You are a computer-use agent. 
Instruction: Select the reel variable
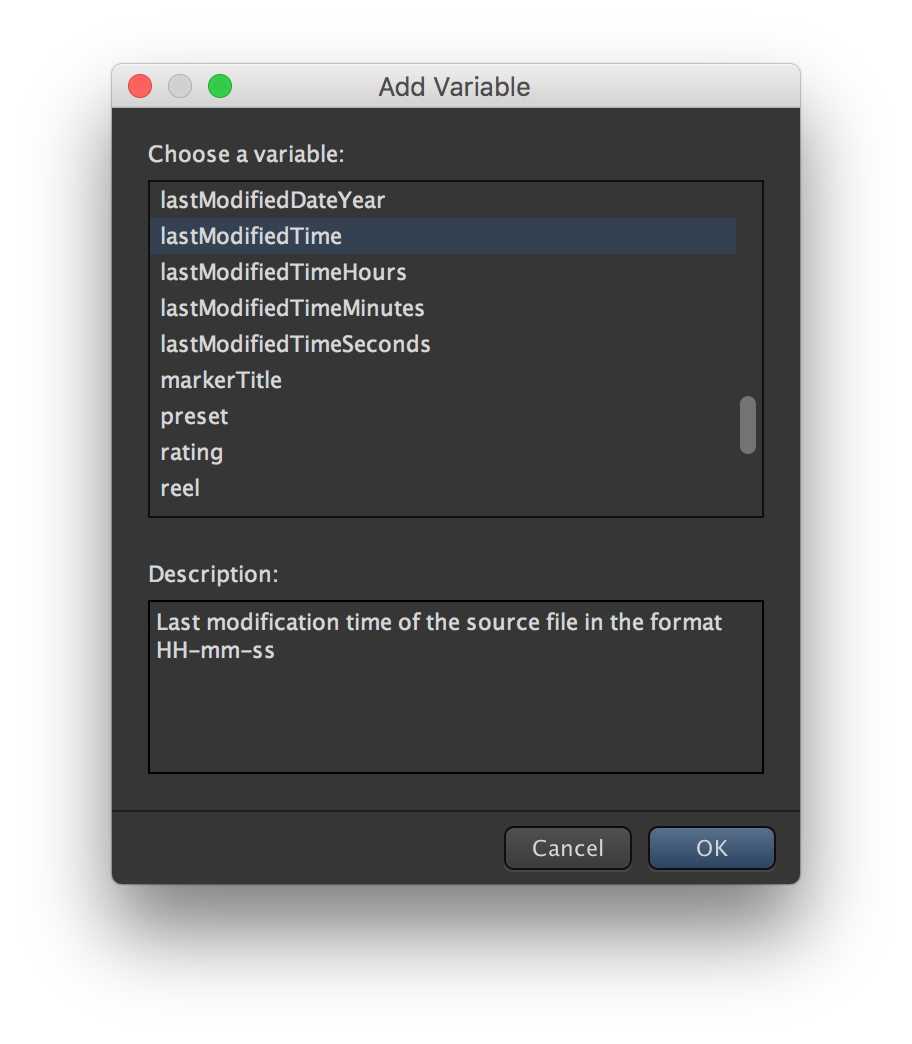click(443, 487)
